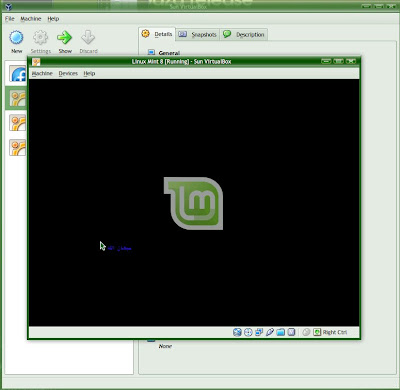Open the File menu in VirtualBox manager
Image resolution: width=400 pixels, height=390 pixels.
(x=10, y=19)
